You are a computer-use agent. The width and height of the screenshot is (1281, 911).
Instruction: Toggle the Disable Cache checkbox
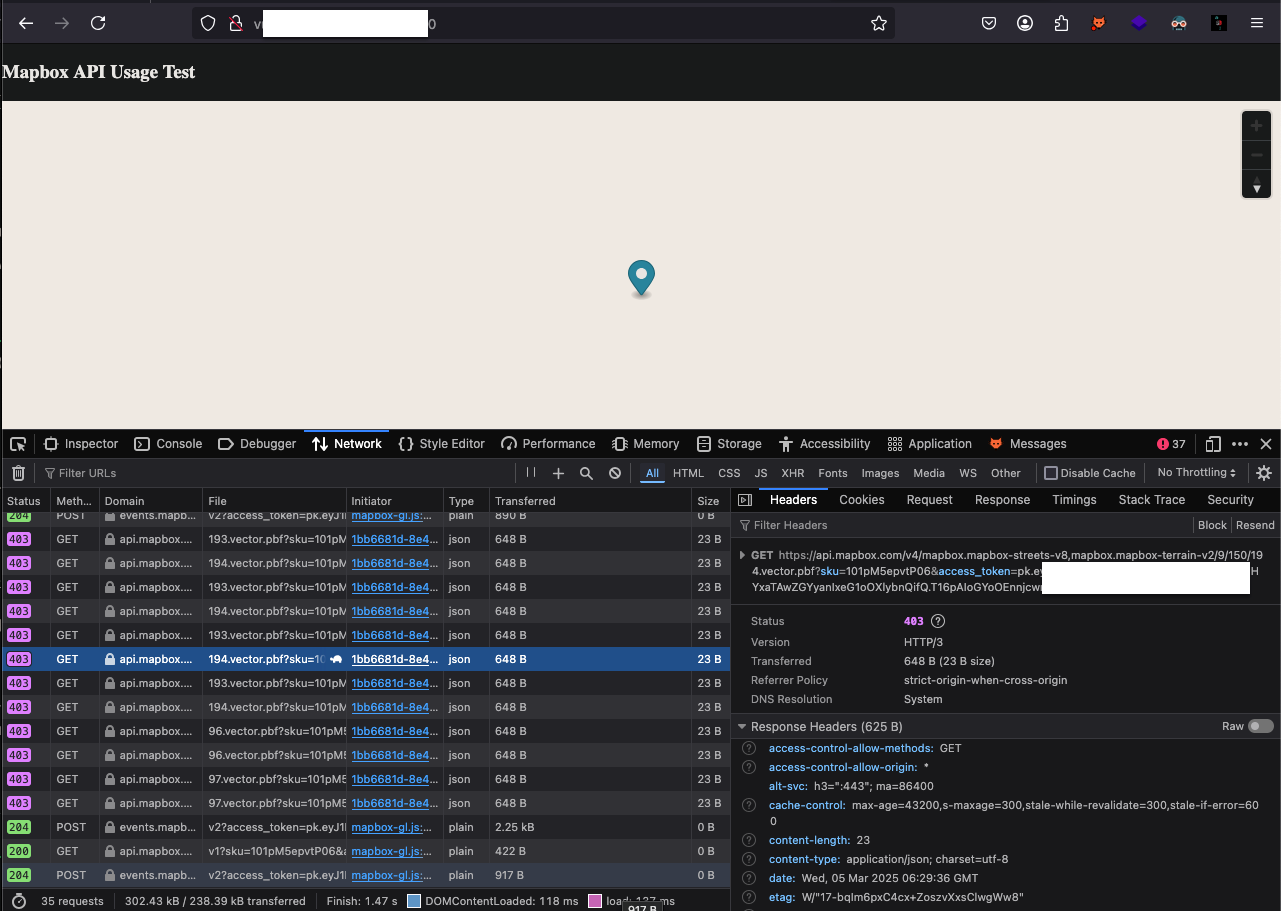click(x=1051, y=473)
